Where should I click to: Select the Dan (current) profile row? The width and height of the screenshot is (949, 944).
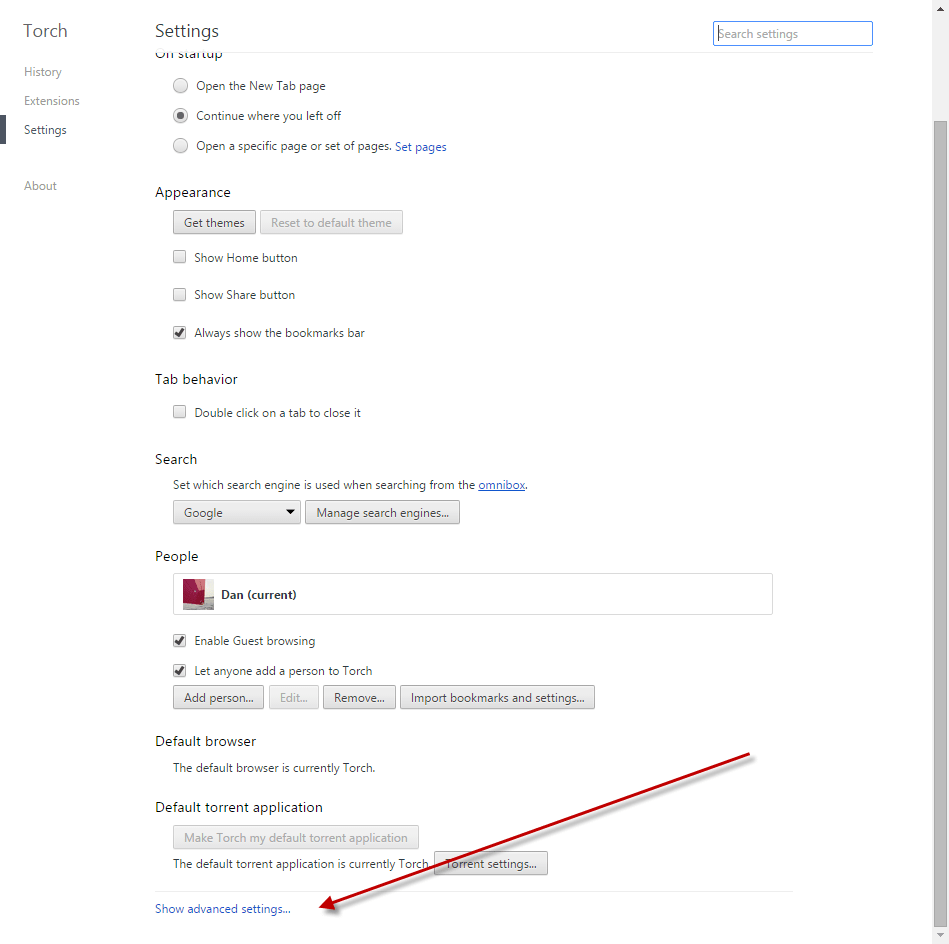(x=473, y=594)
